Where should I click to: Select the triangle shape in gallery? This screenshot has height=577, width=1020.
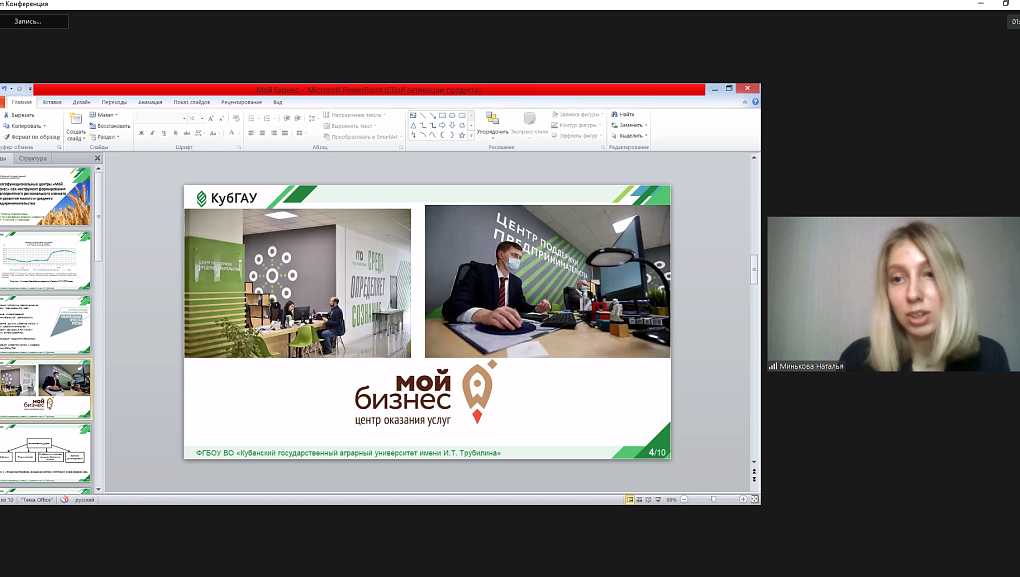point(413,126)
